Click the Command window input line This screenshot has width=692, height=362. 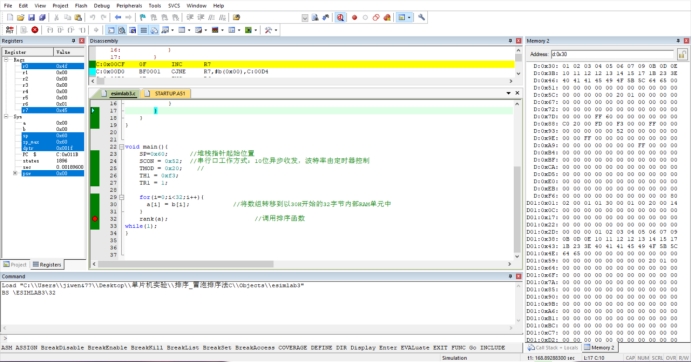[x=260, y=339]
